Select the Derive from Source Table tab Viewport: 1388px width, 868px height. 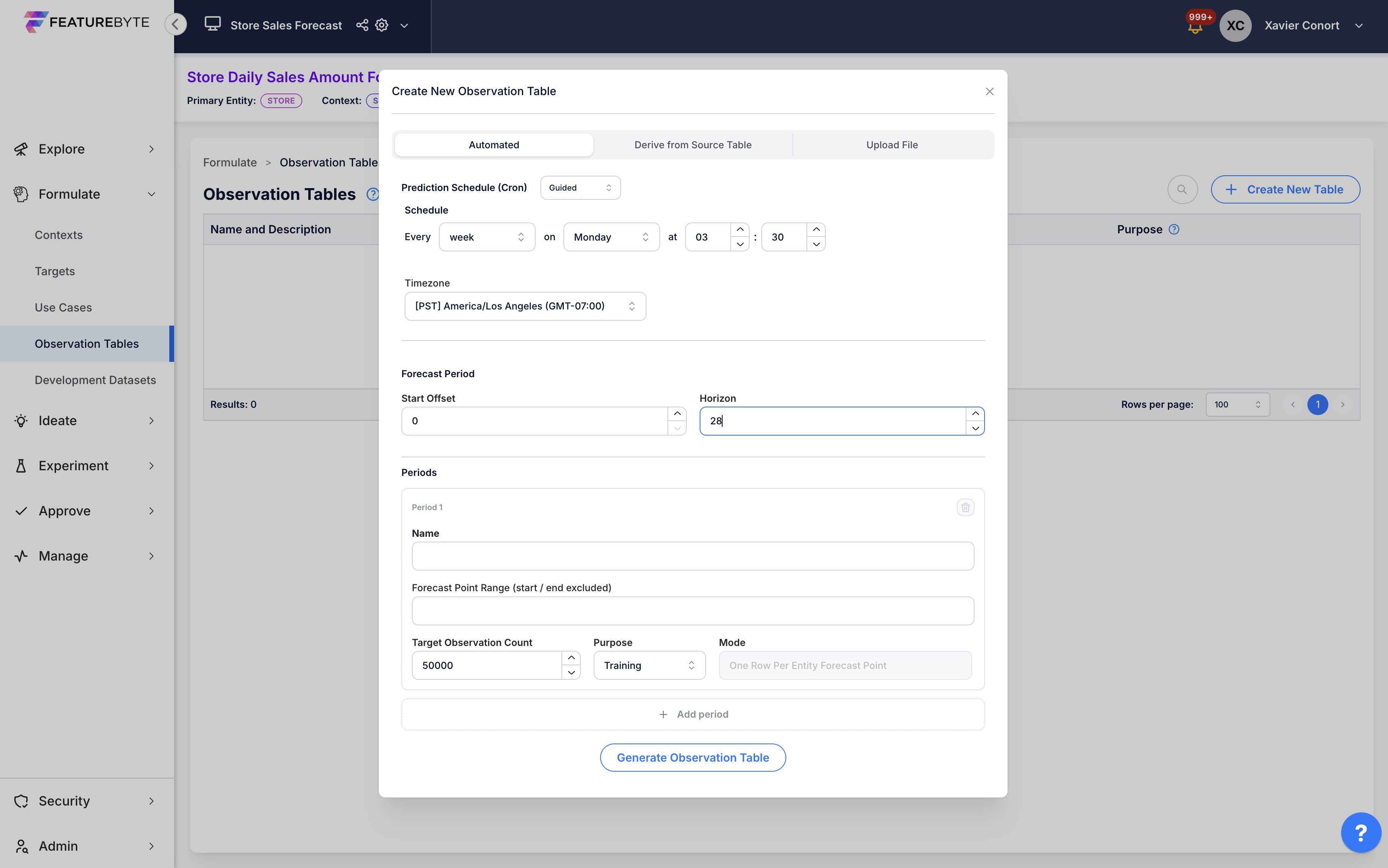click(692, 145)
